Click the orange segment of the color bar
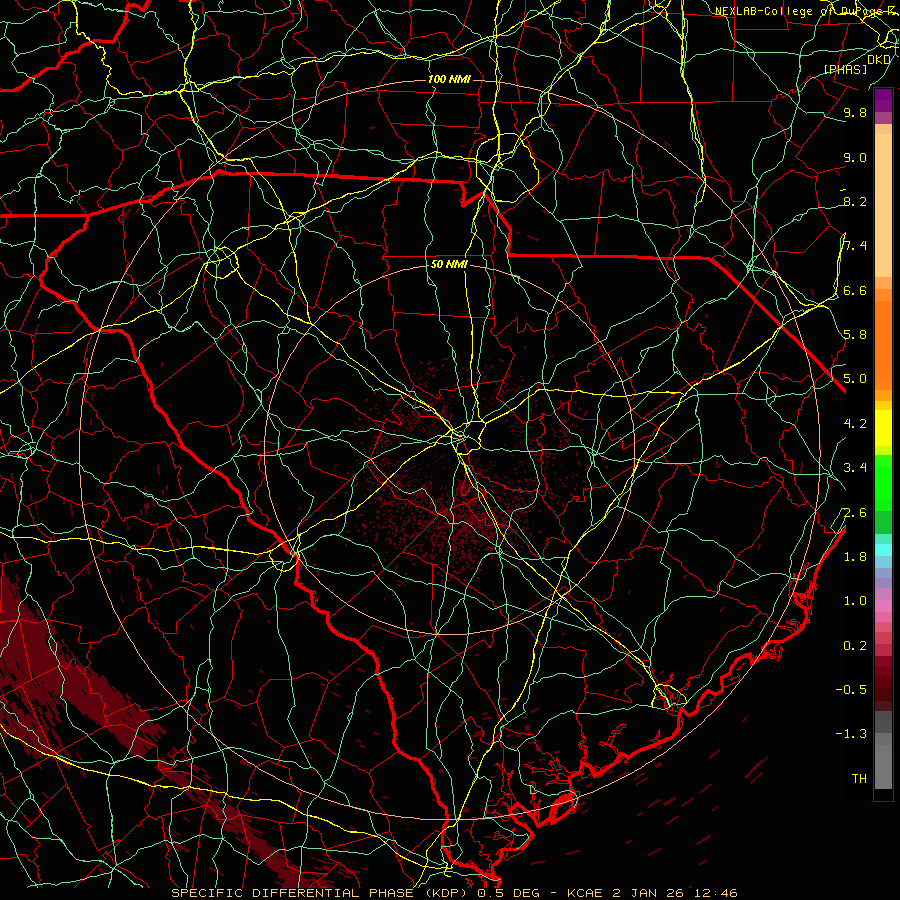900x900 pixels. [x=883, y=345]
